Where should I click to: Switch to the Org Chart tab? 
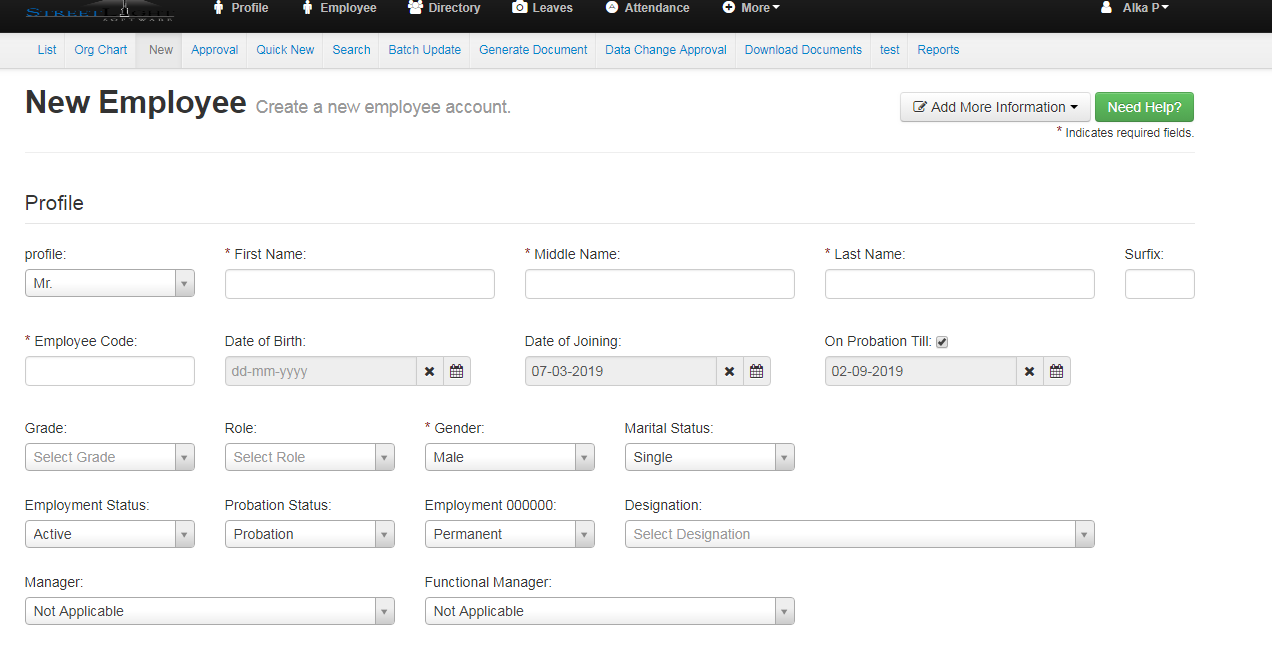click(100, 50)
